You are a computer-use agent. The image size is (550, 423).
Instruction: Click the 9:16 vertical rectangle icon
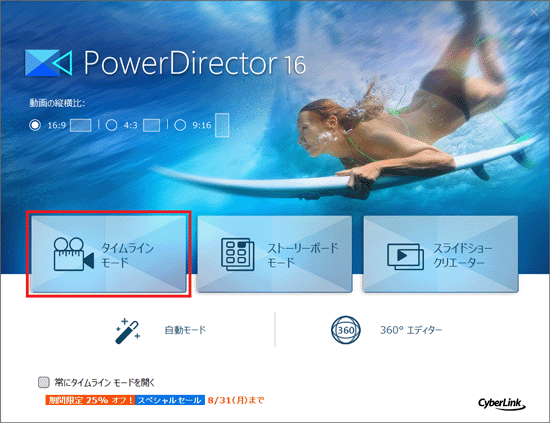tap(222, 125)
